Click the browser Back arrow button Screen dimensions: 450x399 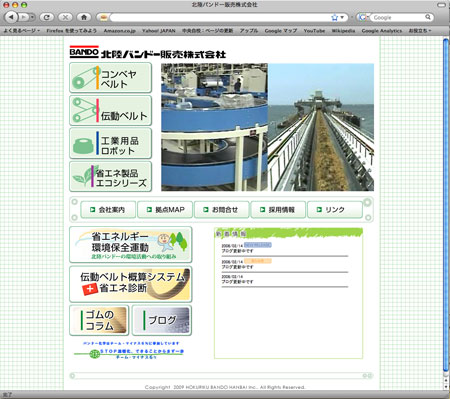pos(11,17)
